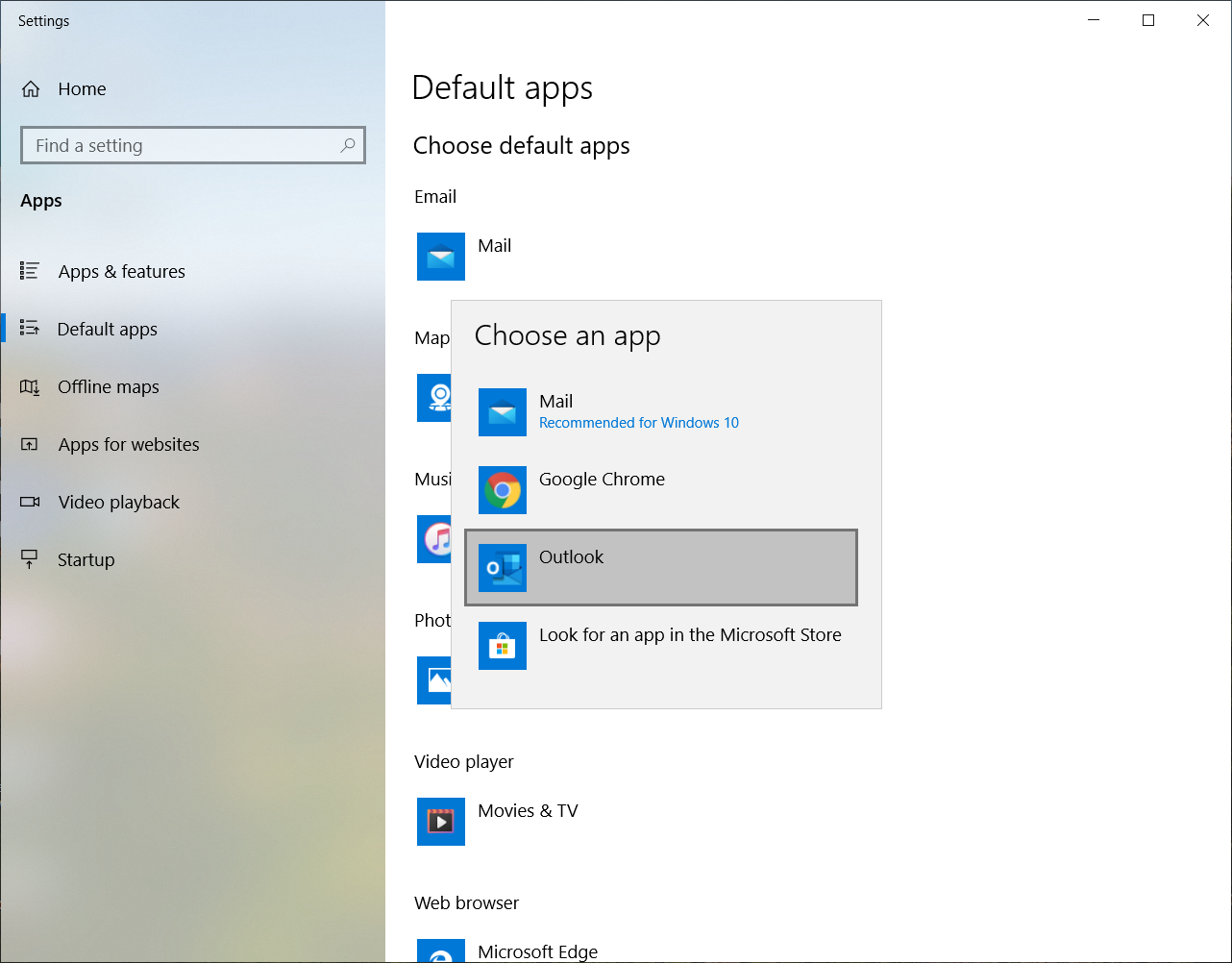Click the Movies & TV icon
Screen dimensions: 1232x963
click(x=441, y=822)
